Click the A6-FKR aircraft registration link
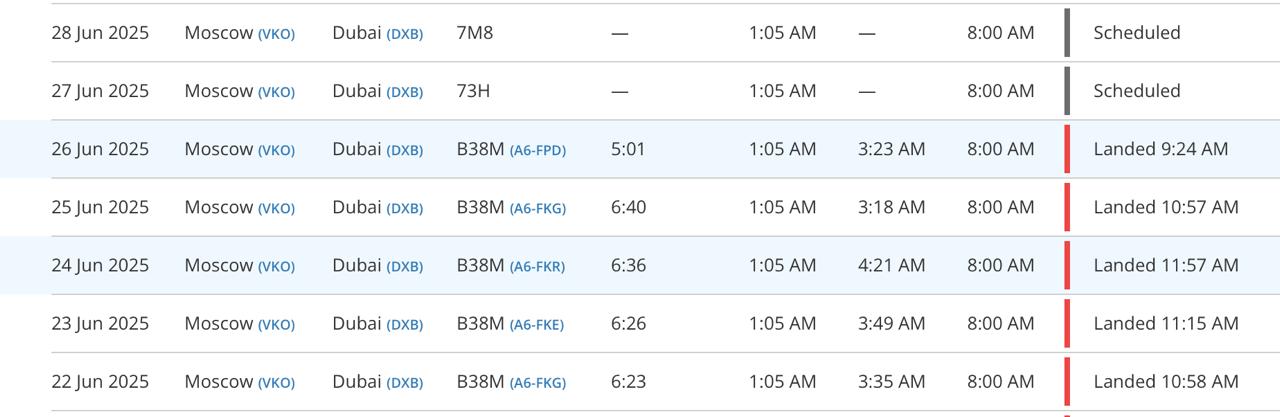Image resolution: width=1280 pixels, height=417 pixels. (x=537, y=266)
